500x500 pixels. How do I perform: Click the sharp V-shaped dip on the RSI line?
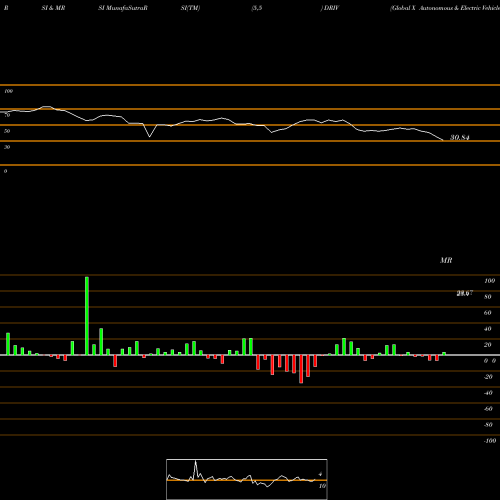pos(149,136)
